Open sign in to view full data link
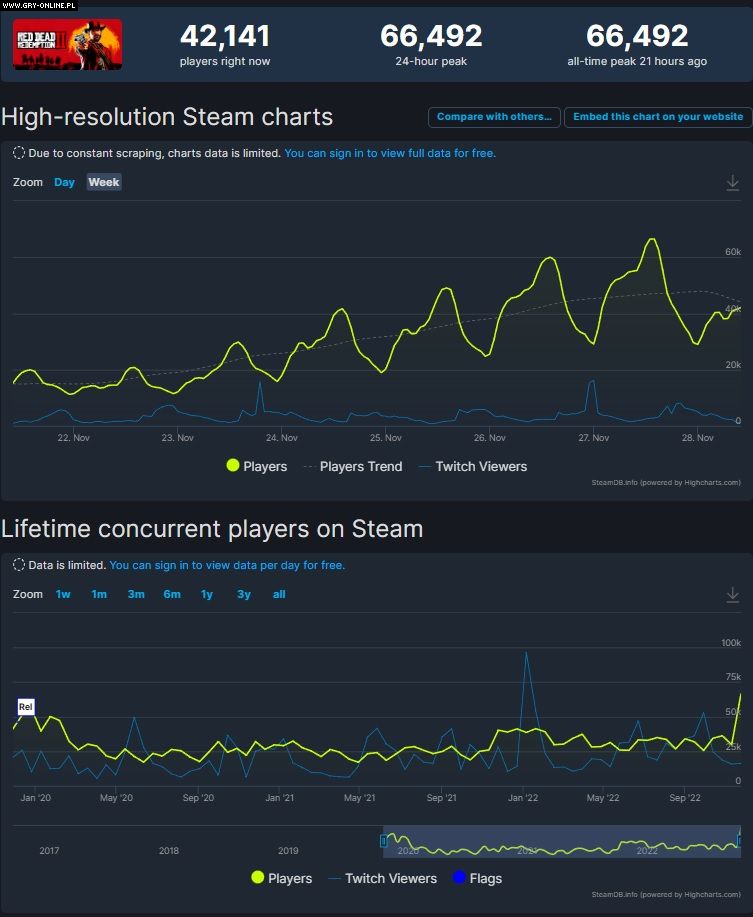Image resolution: width=753 pixels, height=917 pixels. click(390, 153)
